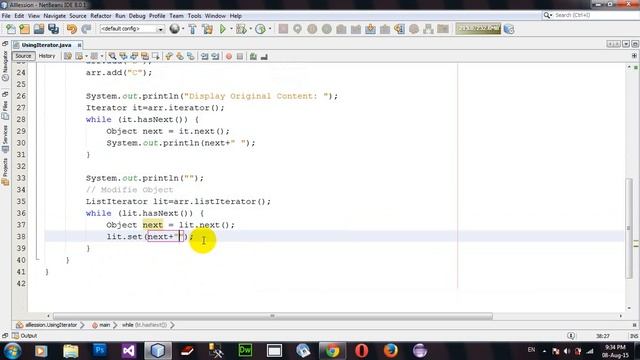Open the Edit menu
This screenshot has height=360, width=640.
click(19, 16)
